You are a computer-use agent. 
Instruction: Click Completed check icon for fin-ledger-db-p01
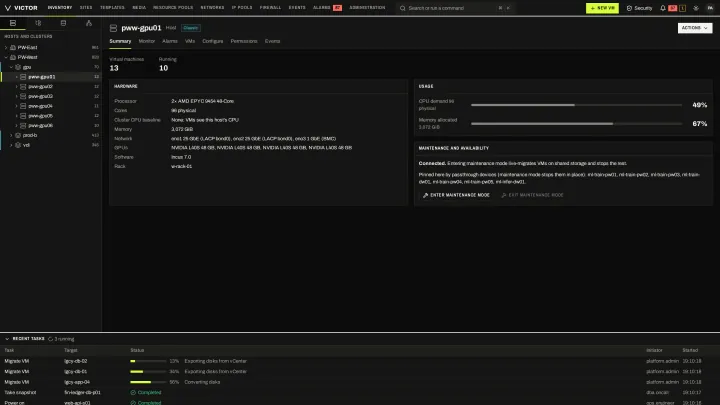click(x=133, y=393)
